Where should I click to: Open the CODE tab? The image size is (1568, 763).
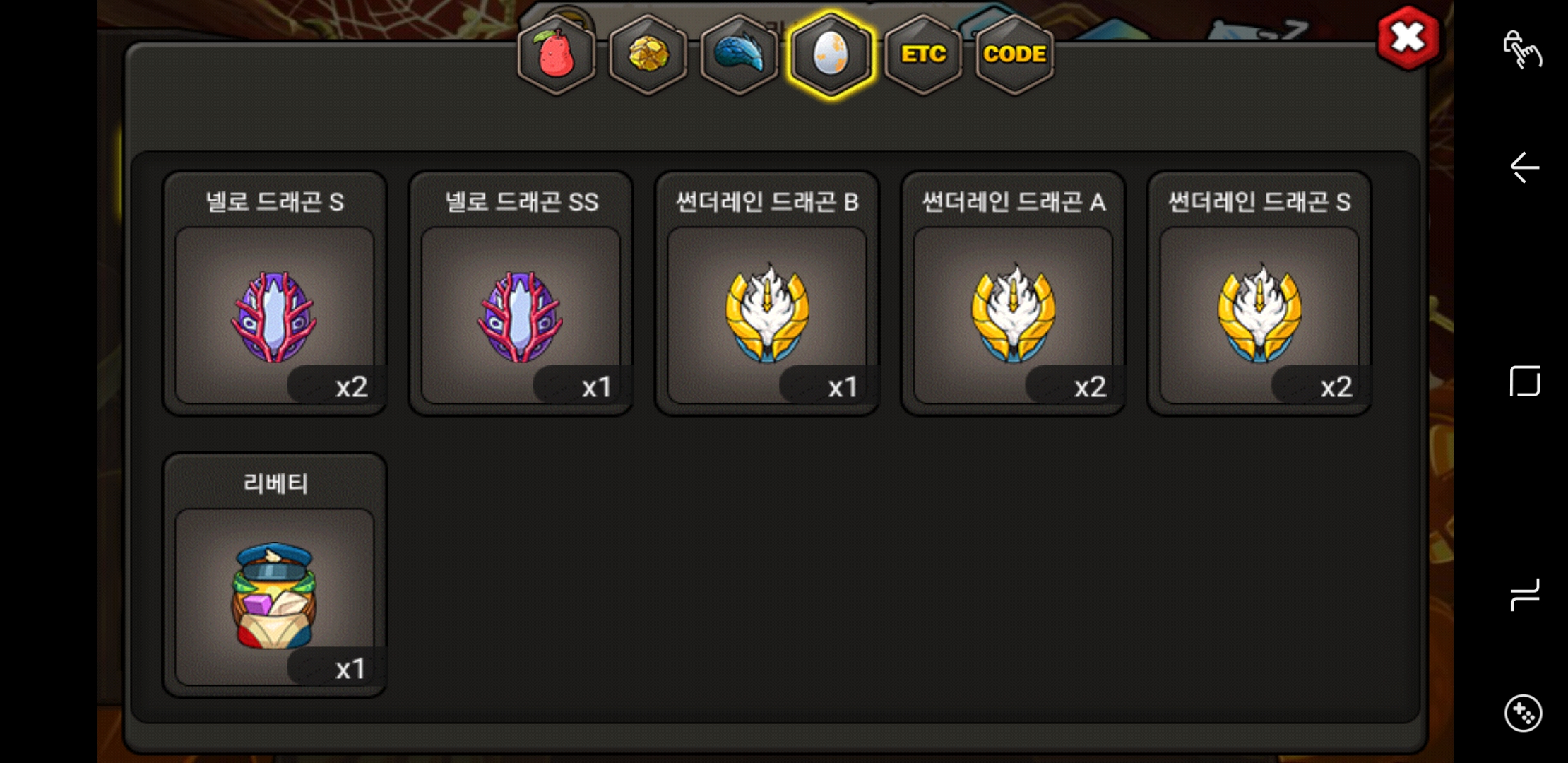[x=1014, y=54]
